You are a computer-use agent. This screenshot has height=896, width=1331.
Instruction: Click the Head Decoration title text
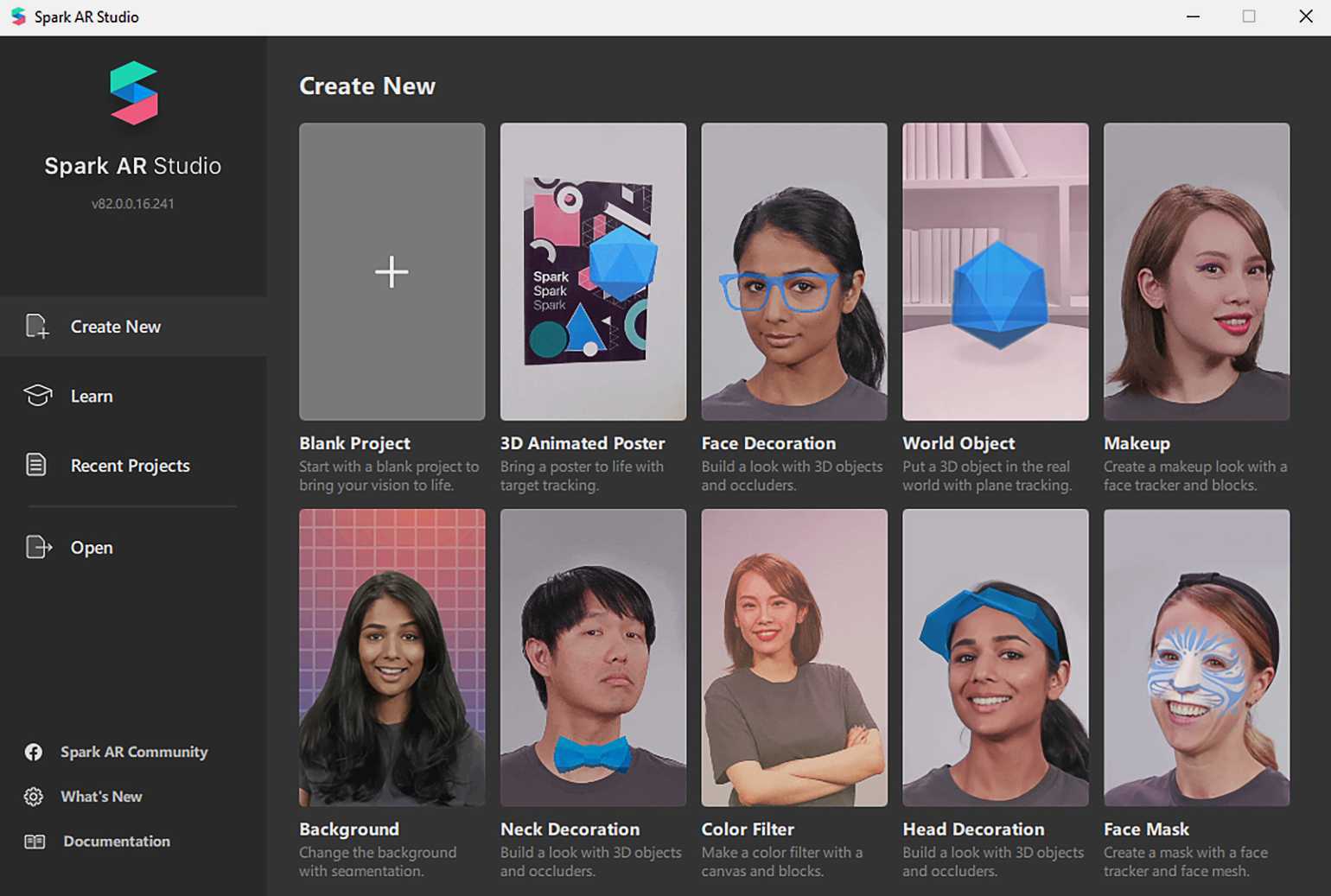coord(973,829)
